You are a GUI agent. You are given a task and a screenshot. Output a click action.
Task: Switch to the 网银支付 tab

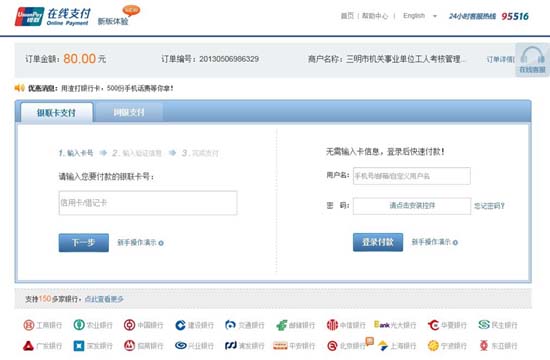pos(129,113)
